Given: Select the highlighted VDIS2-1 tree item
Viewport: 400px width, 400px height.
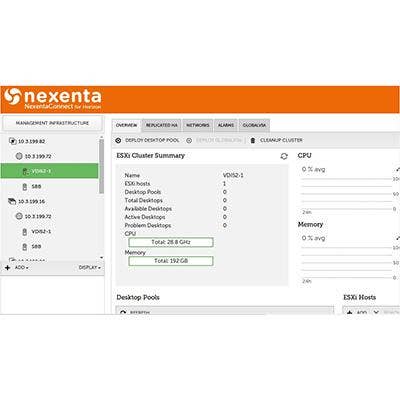Looking at the screenshot, I should click(x=49, y=171).
